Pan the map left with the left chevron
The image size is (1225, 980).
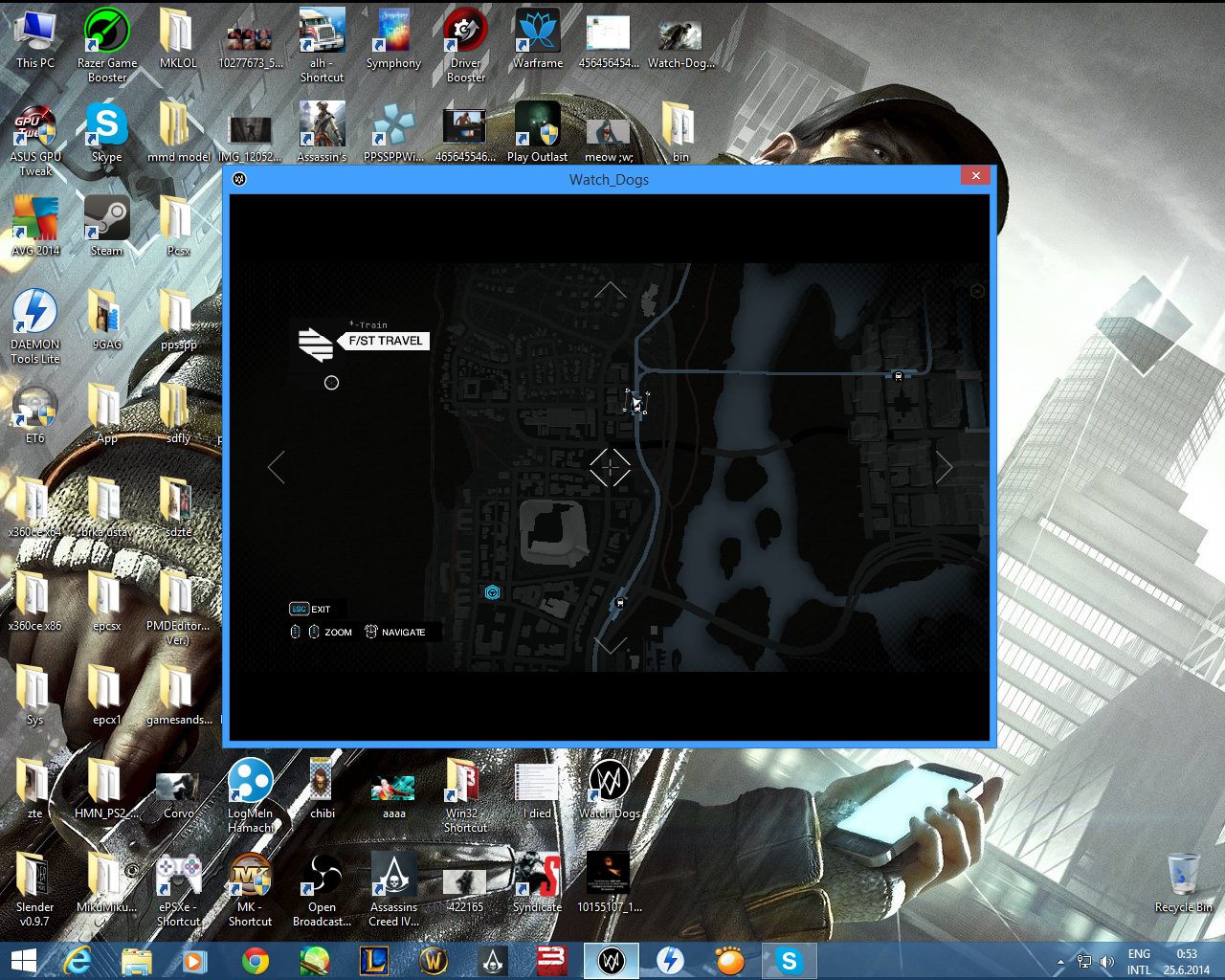(277, 467)
